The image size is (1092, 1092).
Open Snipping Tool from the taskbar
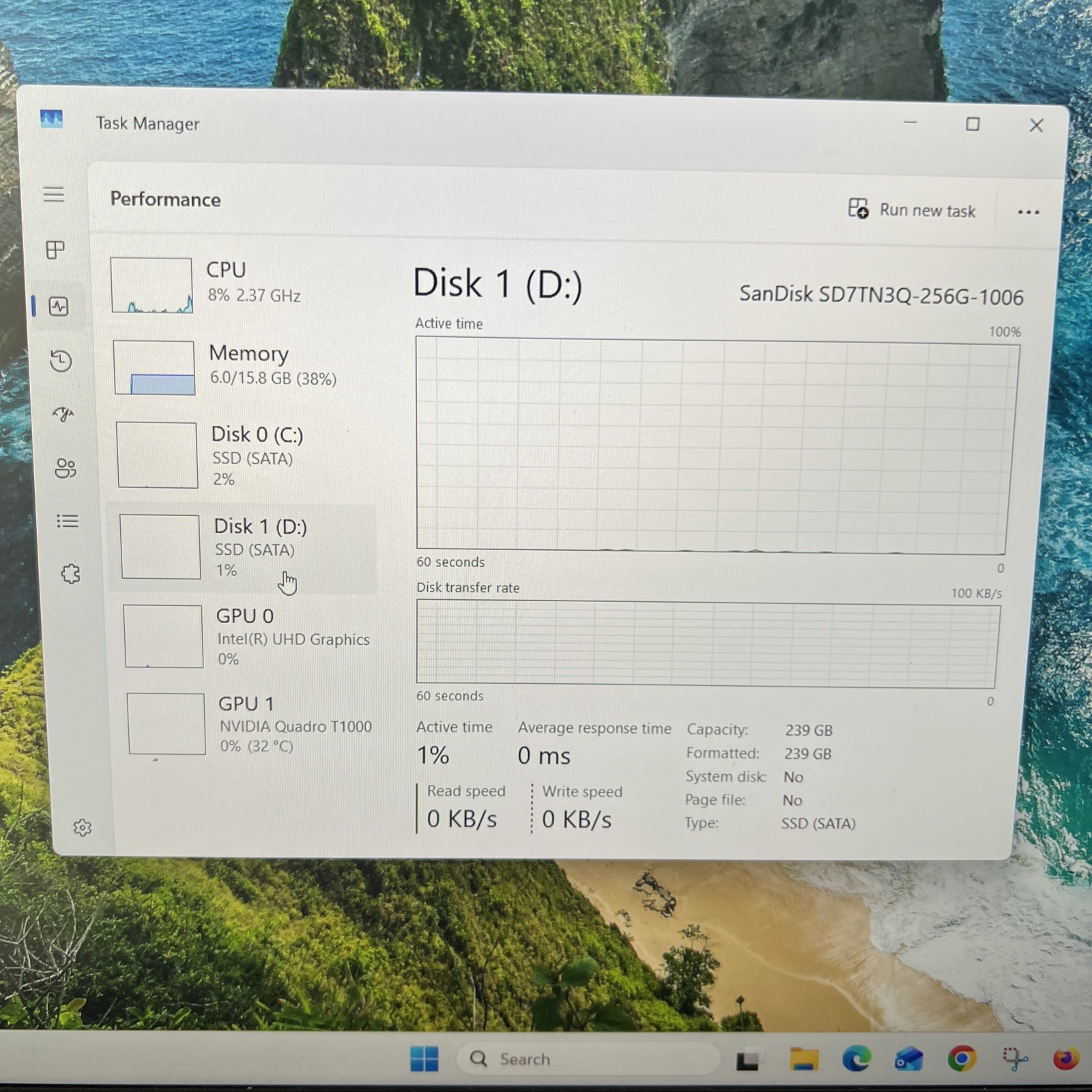coord(1015,1059)
